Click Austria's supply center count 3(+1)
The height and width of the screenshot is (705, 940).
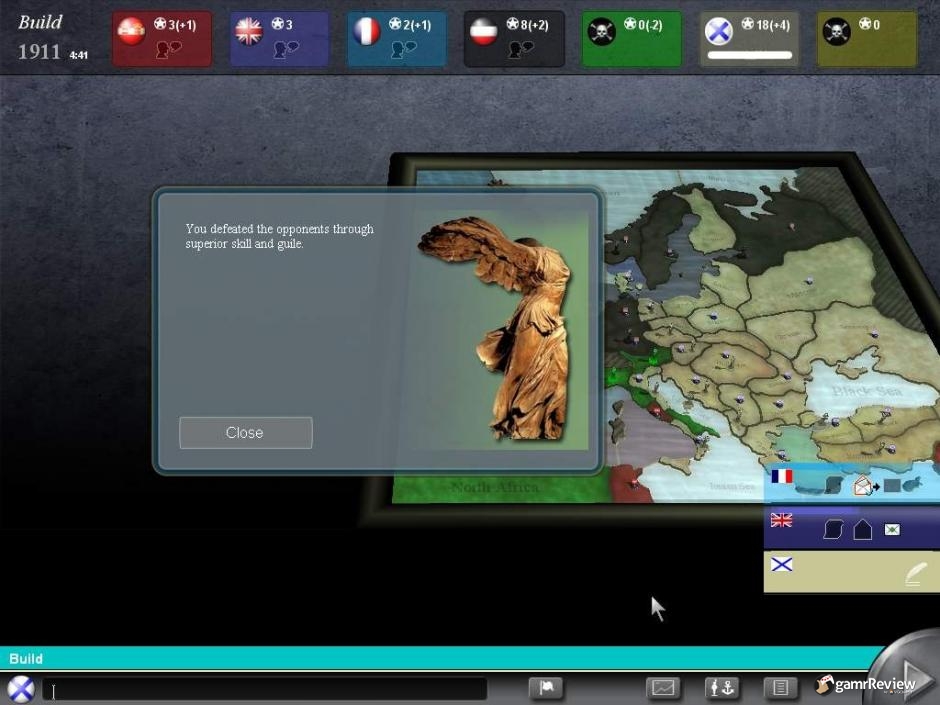175,25
